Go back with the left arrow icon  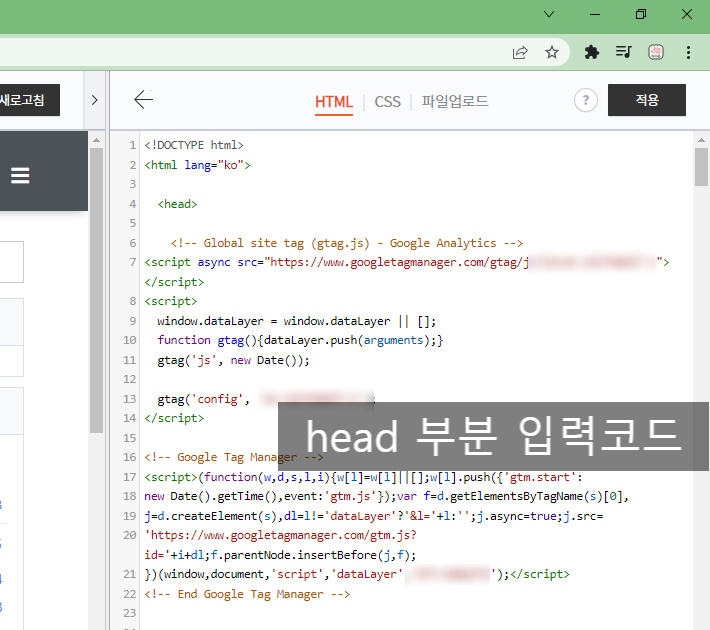144,100
